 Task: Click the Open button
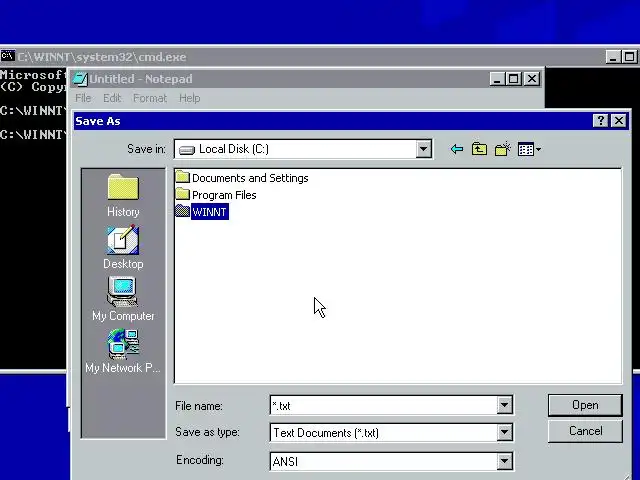click(585, 405)
